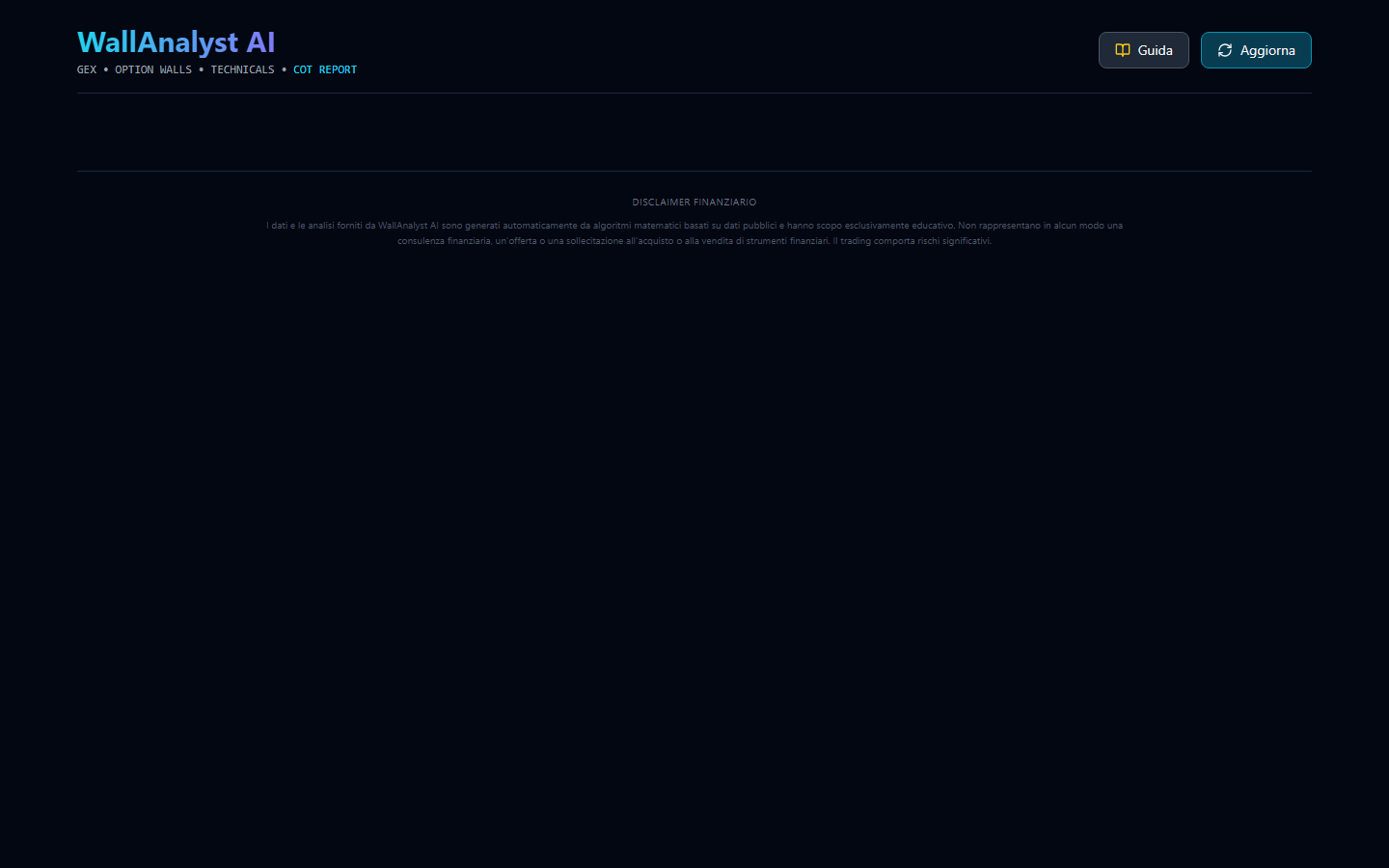
Task: Select the highlighted COT REPORT nav item
Action: tap(325, 69)
